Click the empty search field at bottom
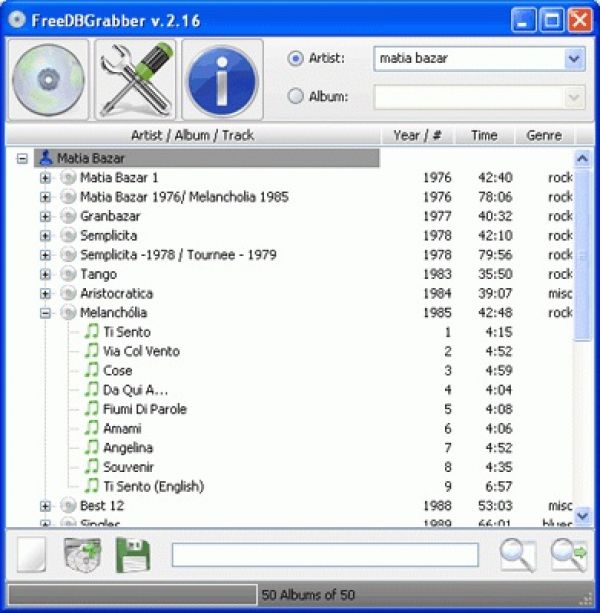This screenshot has width=600, height=613. (x=325, y=554)
